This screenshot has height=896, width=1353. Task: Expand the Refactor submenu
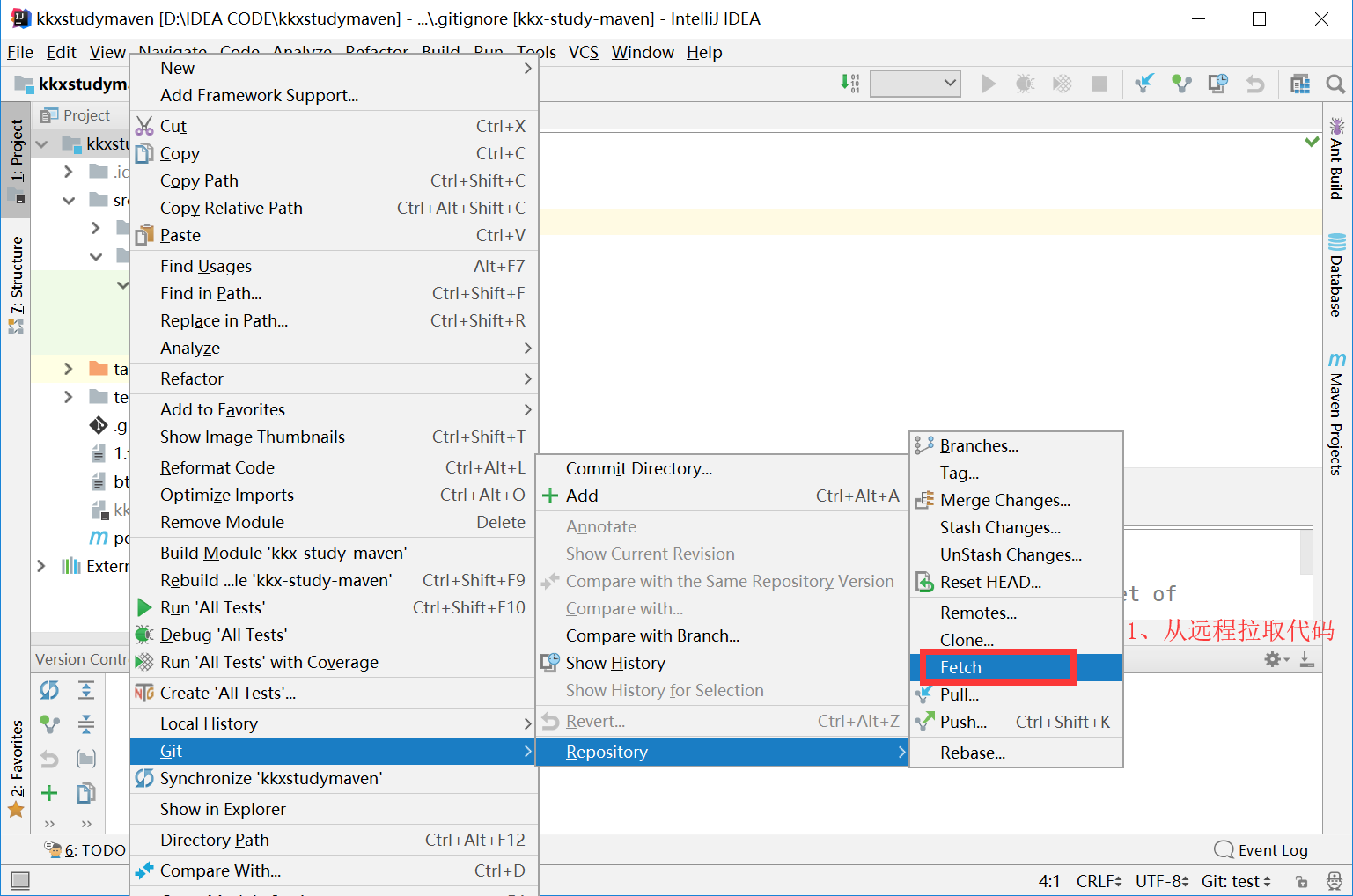click(334, 378)
